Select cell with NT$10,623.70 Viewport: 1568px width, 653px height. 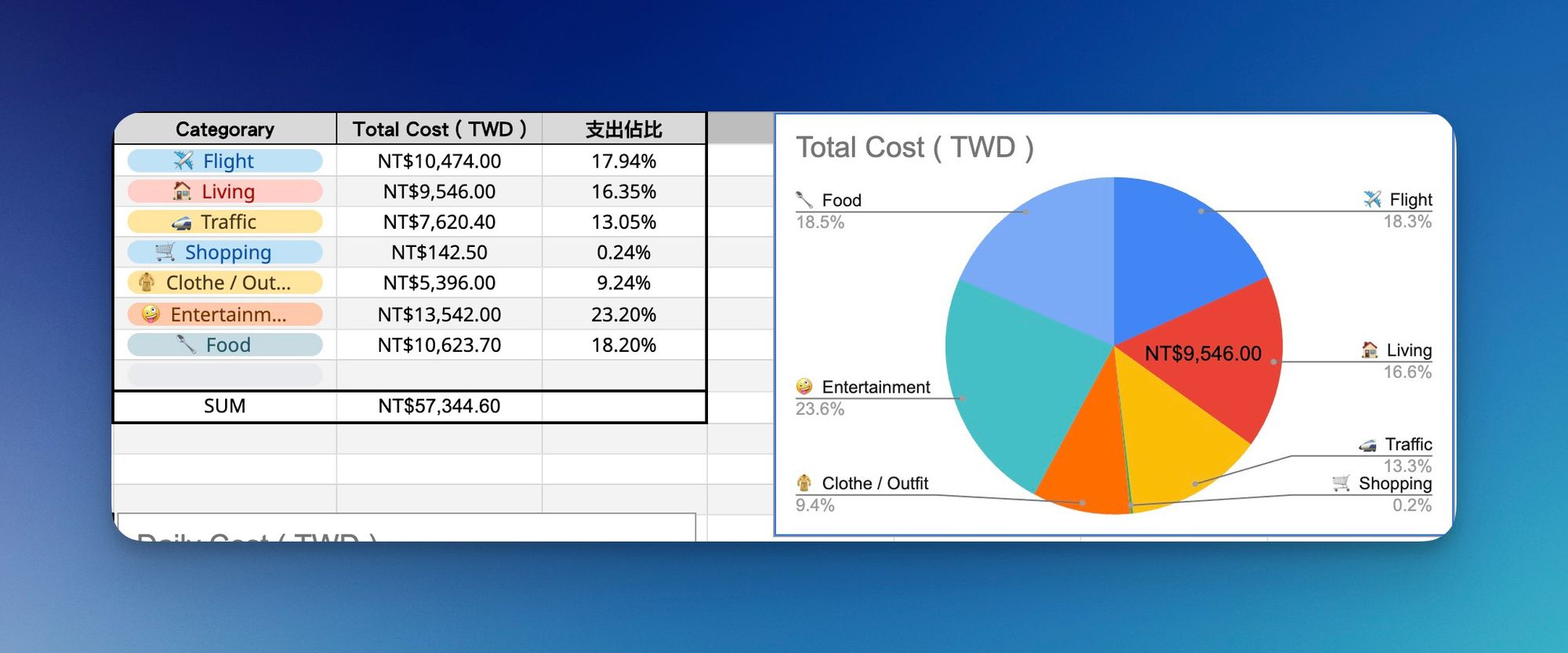click(439, 345)
